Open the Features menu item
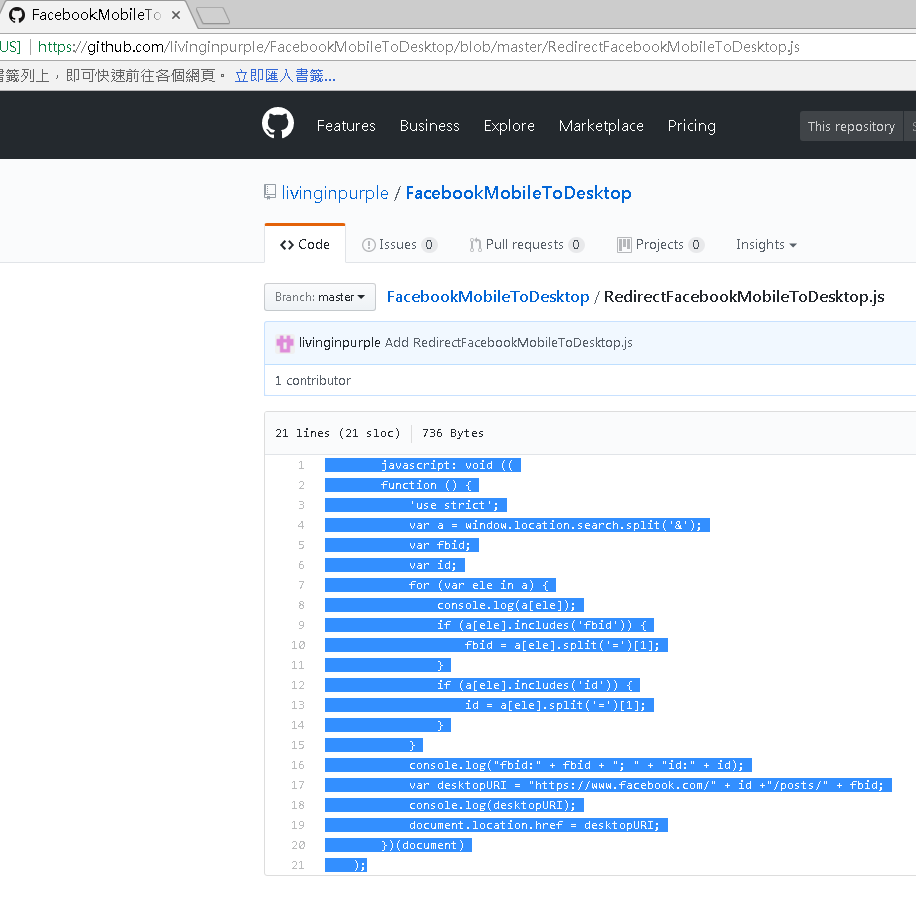The height and width of the screenshot is (901, 916). pos(346,126)
